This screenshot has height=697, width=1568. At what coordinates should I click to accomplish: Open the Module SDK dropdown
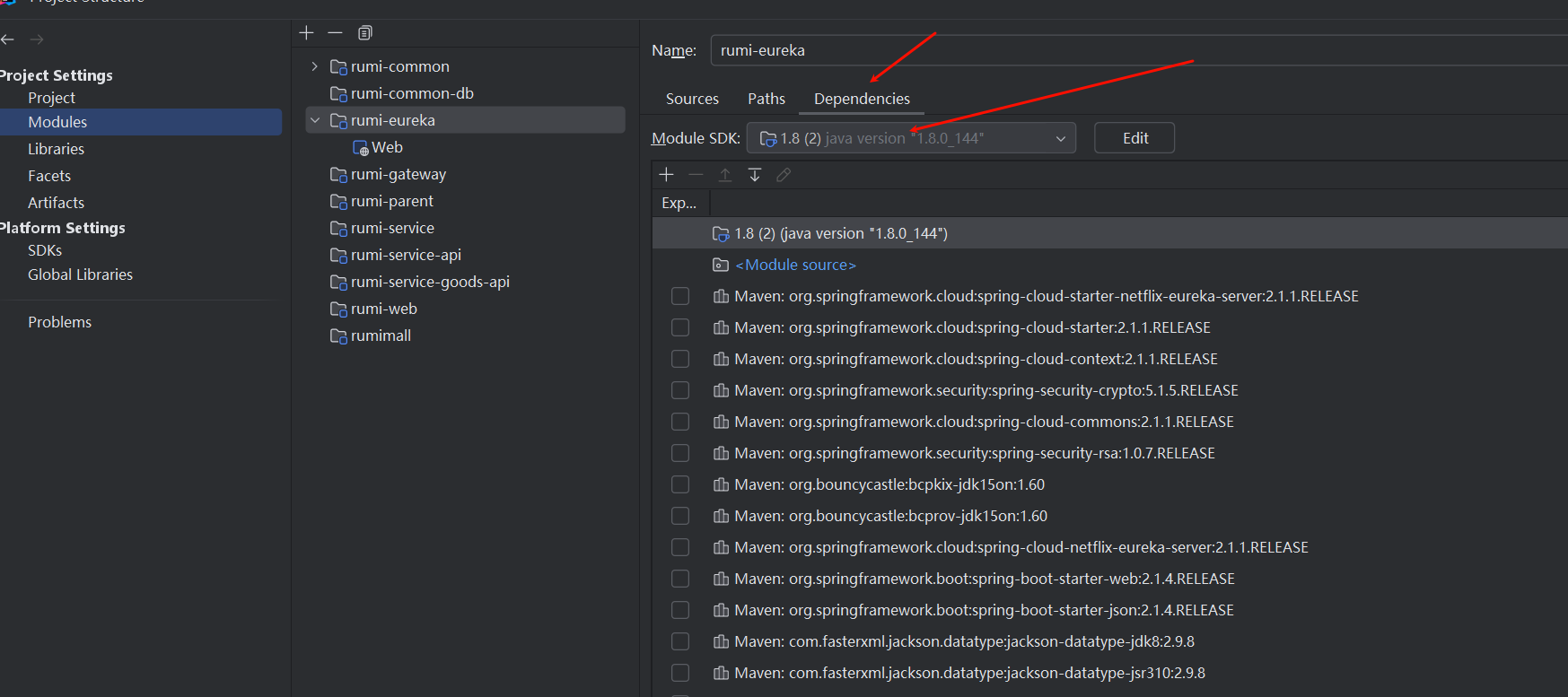point(911,138)
